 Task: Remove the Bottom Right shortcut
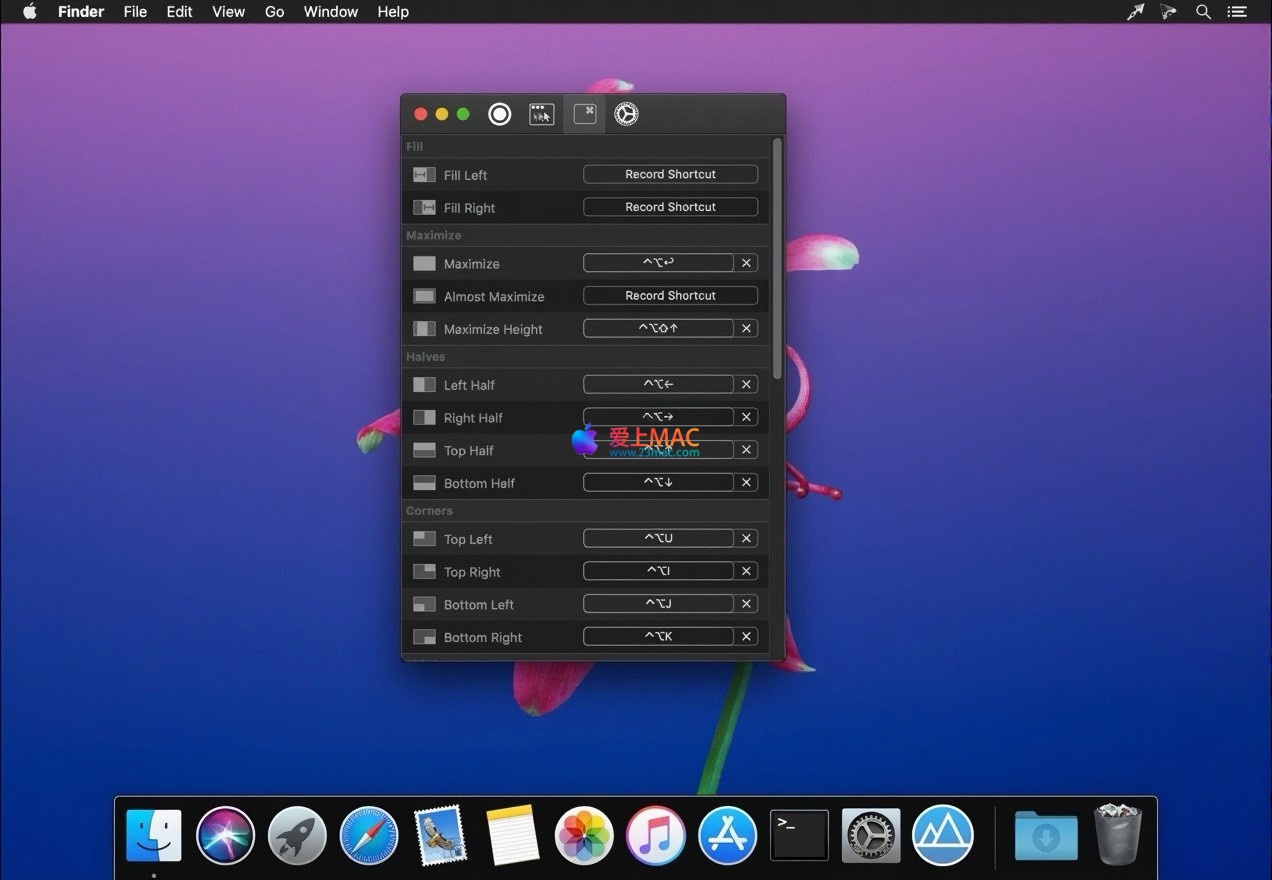coord(746,637)
